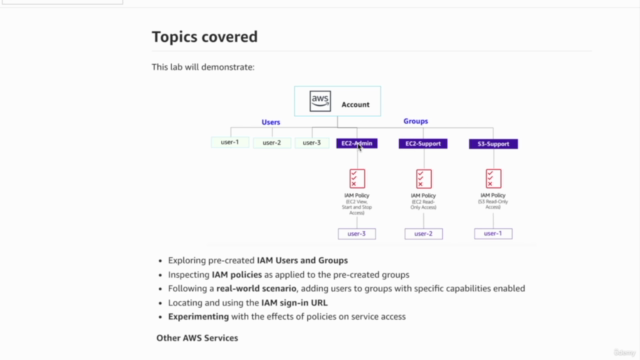Viewport: 640px width, 360px height.
Task: Click the bullet about the real-world scenario
Action: point(347,289)
